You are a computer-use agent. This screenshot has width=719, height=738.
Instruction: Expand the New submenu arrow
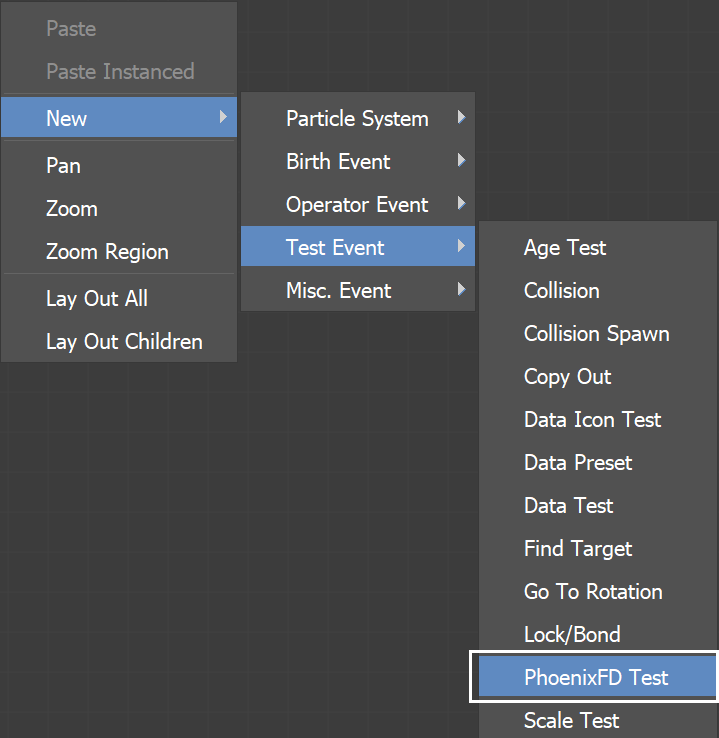click(x=224, y=117)
